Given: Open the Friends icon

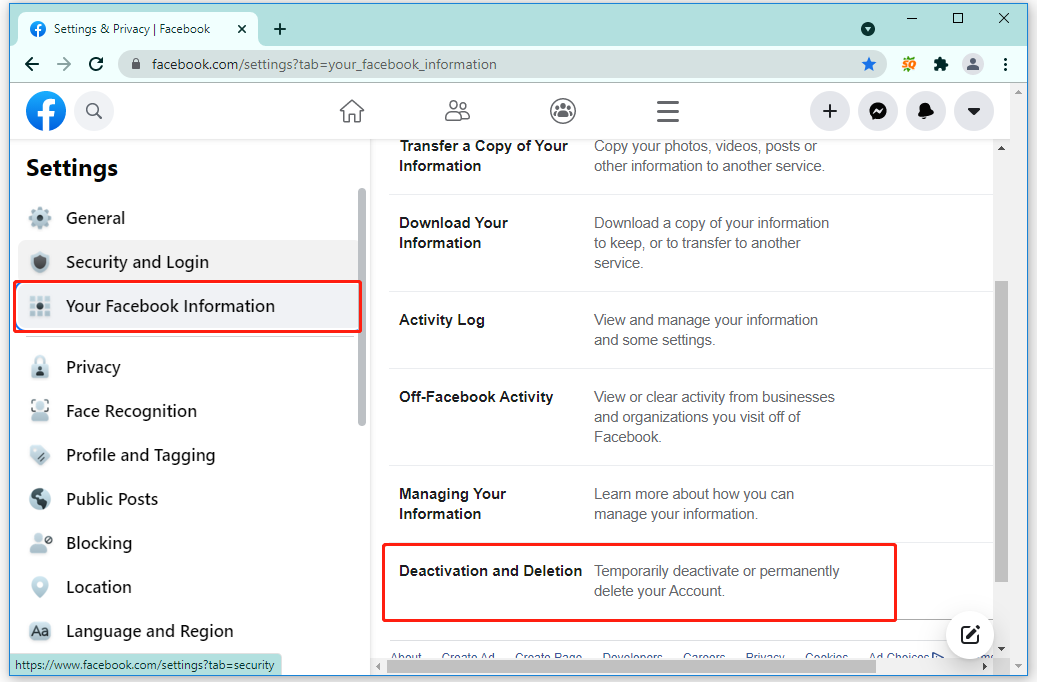Looking at the screenshot, I should [x=457, y=111].
